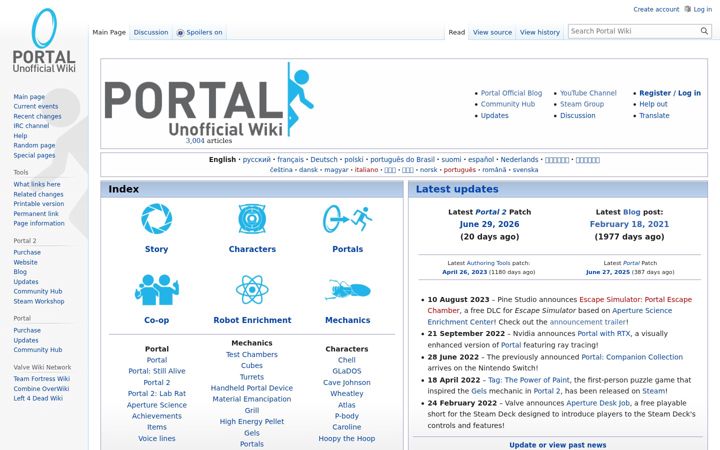Click What links here tool
Viewport: 720px width, 450px height.
tap(37, 184)
